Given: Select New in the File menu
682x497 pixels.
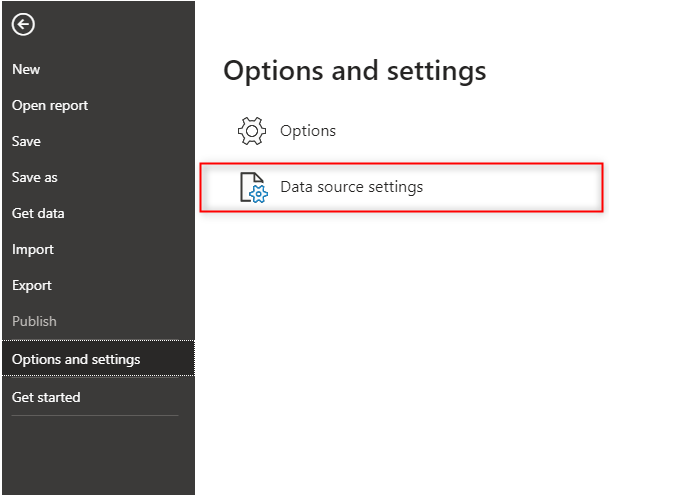Looking at the screenshot, I should [26, 69].
